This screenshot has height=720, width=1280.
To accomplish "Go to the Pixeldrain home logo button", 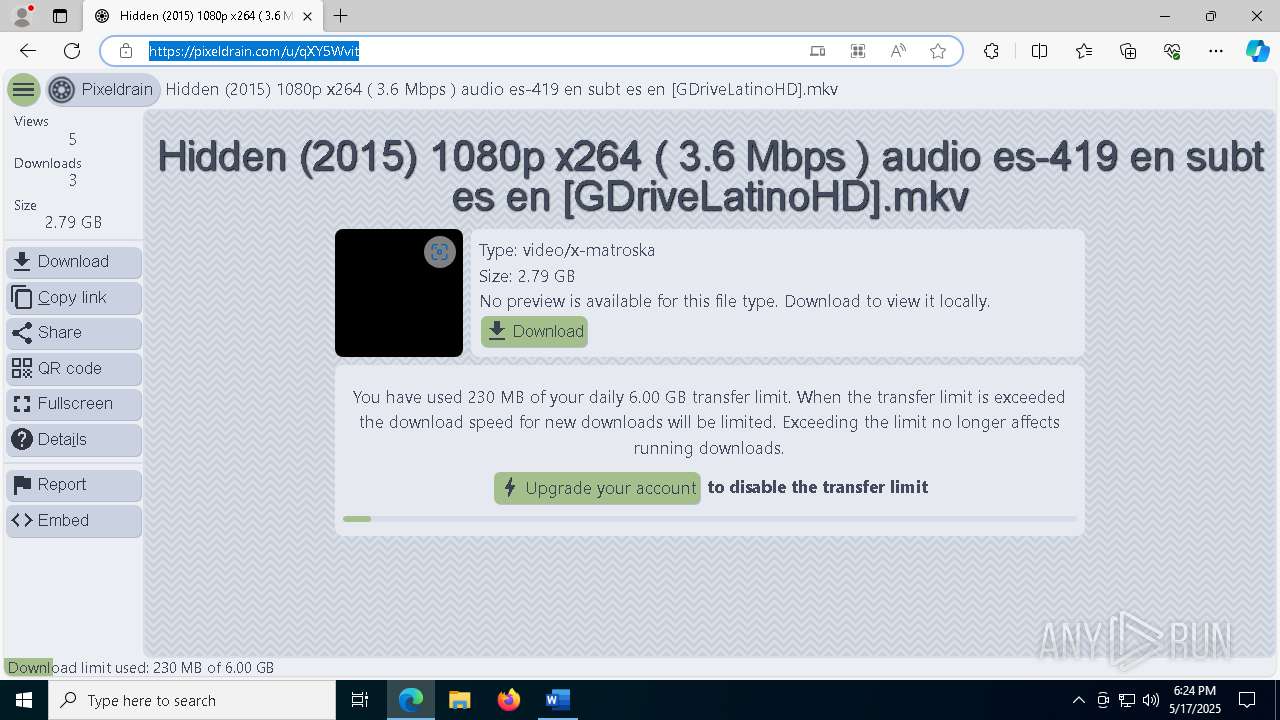I will click(102, 90).
